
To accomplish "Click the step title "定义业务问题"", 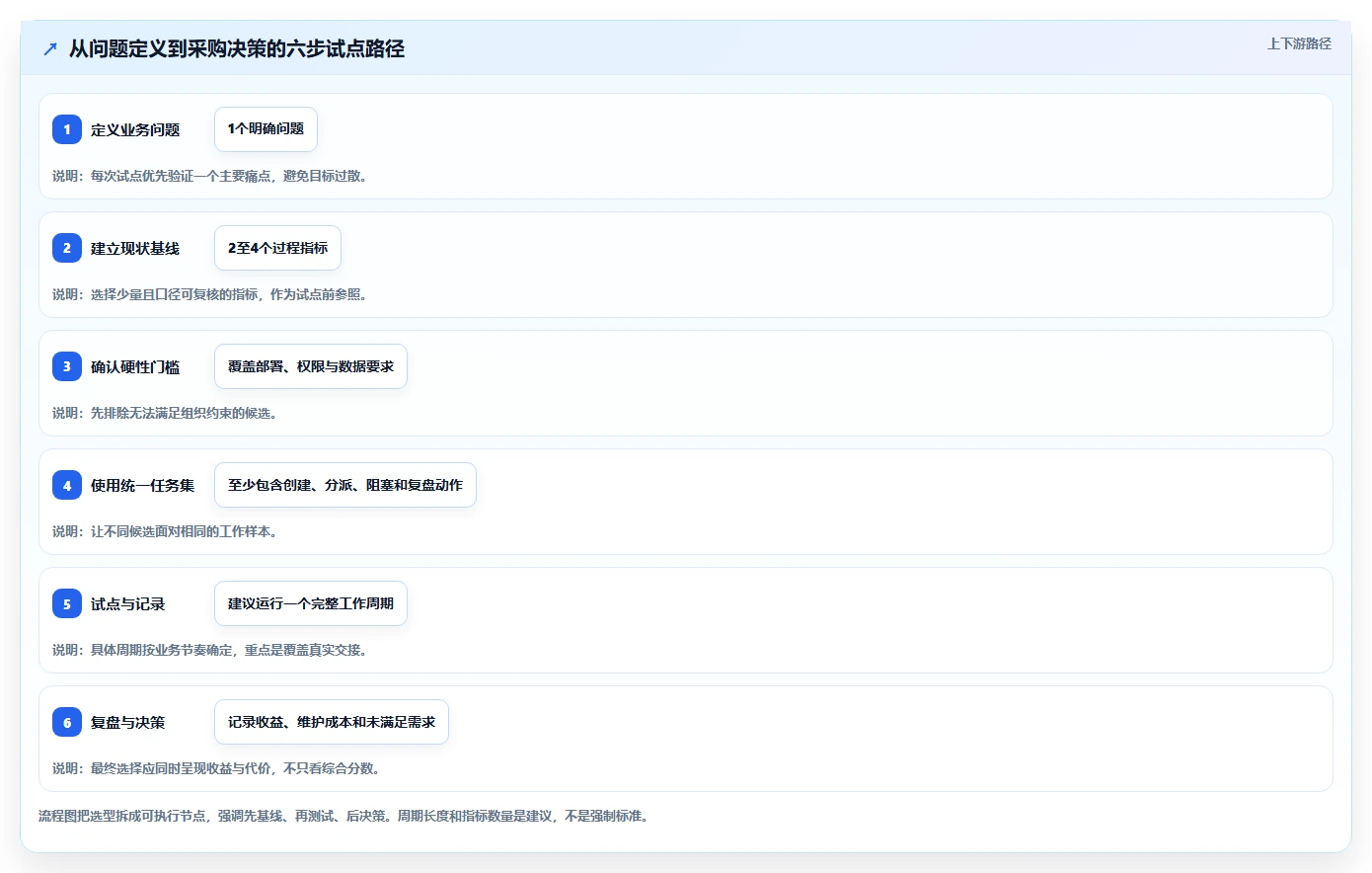I will [x=135, y=129].
